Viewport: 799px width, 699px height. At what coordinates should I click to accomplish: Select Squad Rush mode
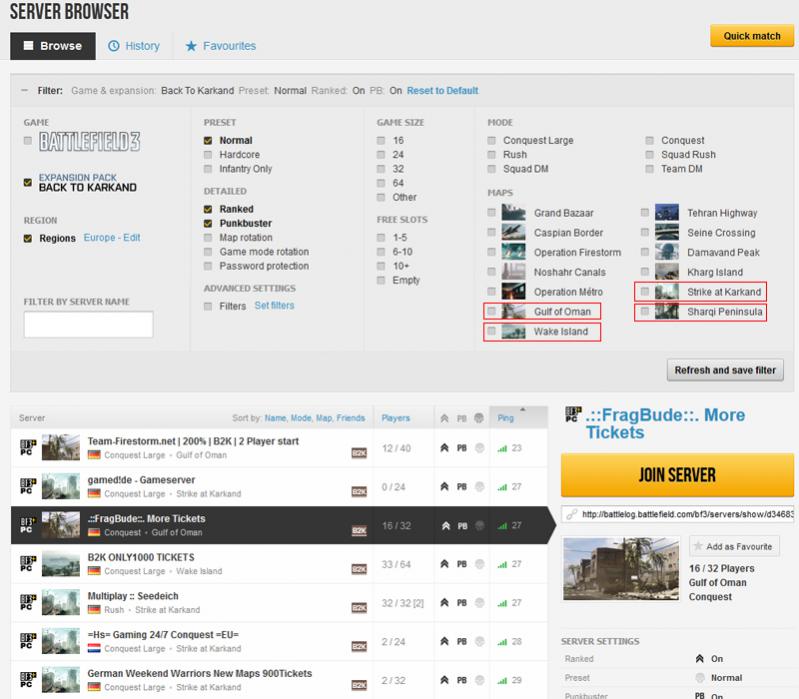point(649,154)
